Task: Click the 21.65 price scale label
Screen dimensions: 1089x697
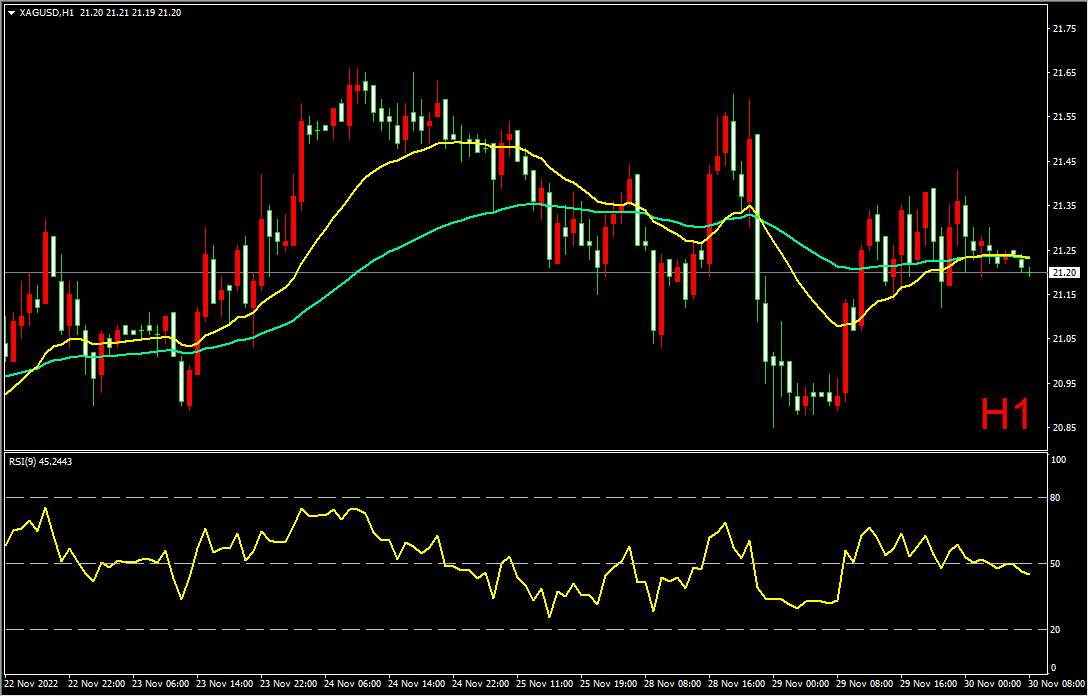Action: [1065, 72]
